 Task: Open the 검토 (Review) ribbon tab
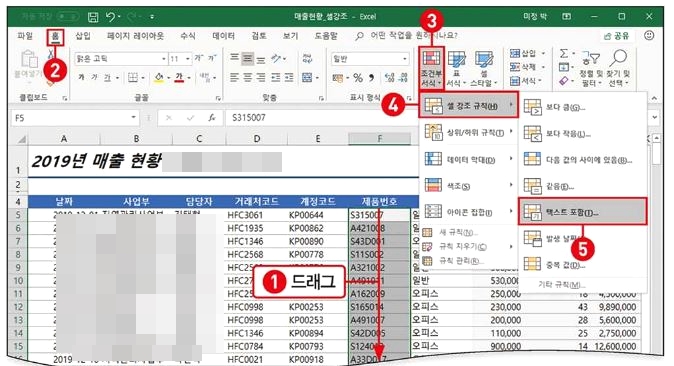(x=259, y=36)
